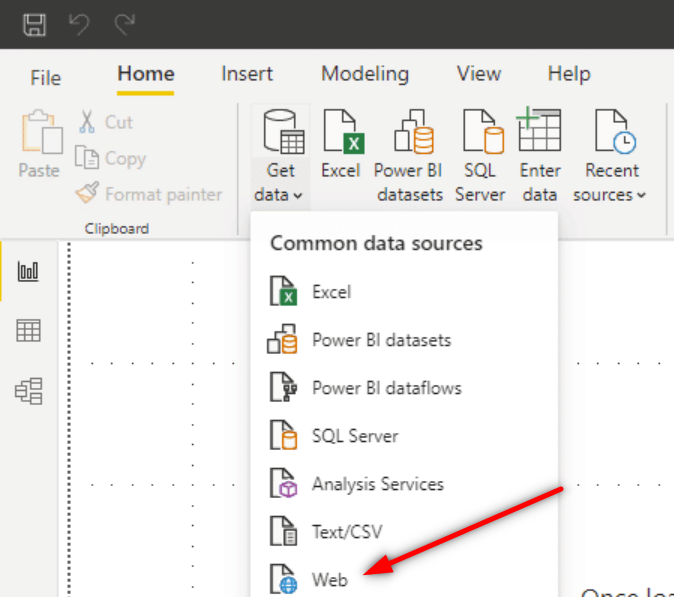Click Power BI datasets ribbon button
674x597 pixels.
[408, 156]
